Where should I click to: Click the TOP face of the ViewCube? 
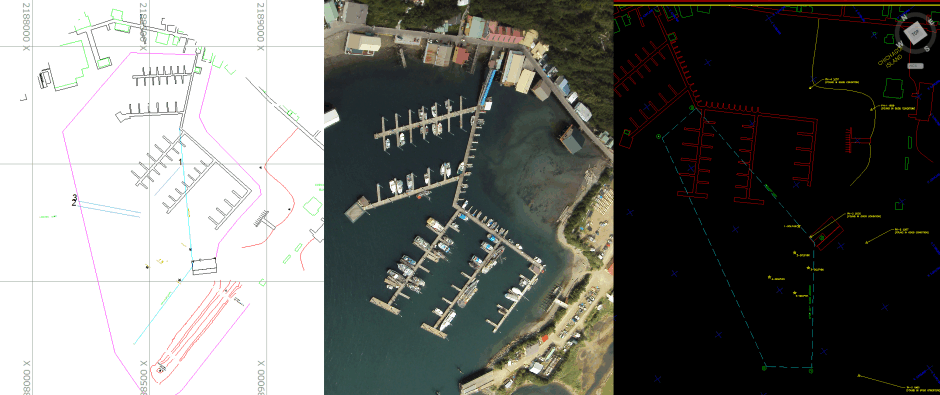(x=915, y=33)
